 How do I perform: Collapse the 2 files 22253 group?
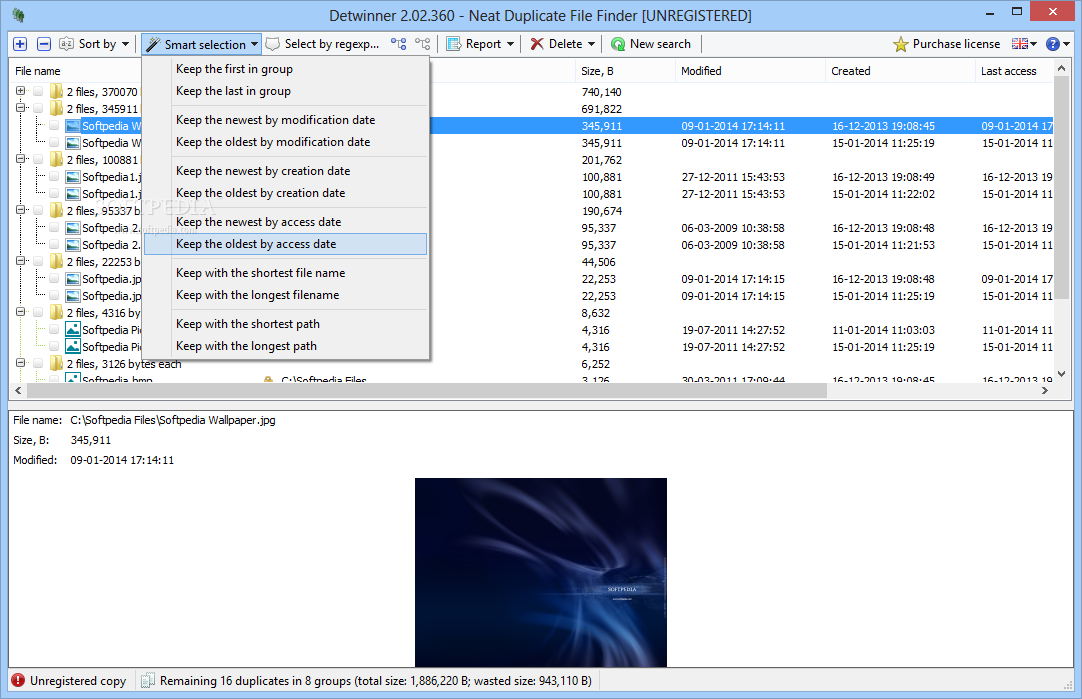(21, 261)
